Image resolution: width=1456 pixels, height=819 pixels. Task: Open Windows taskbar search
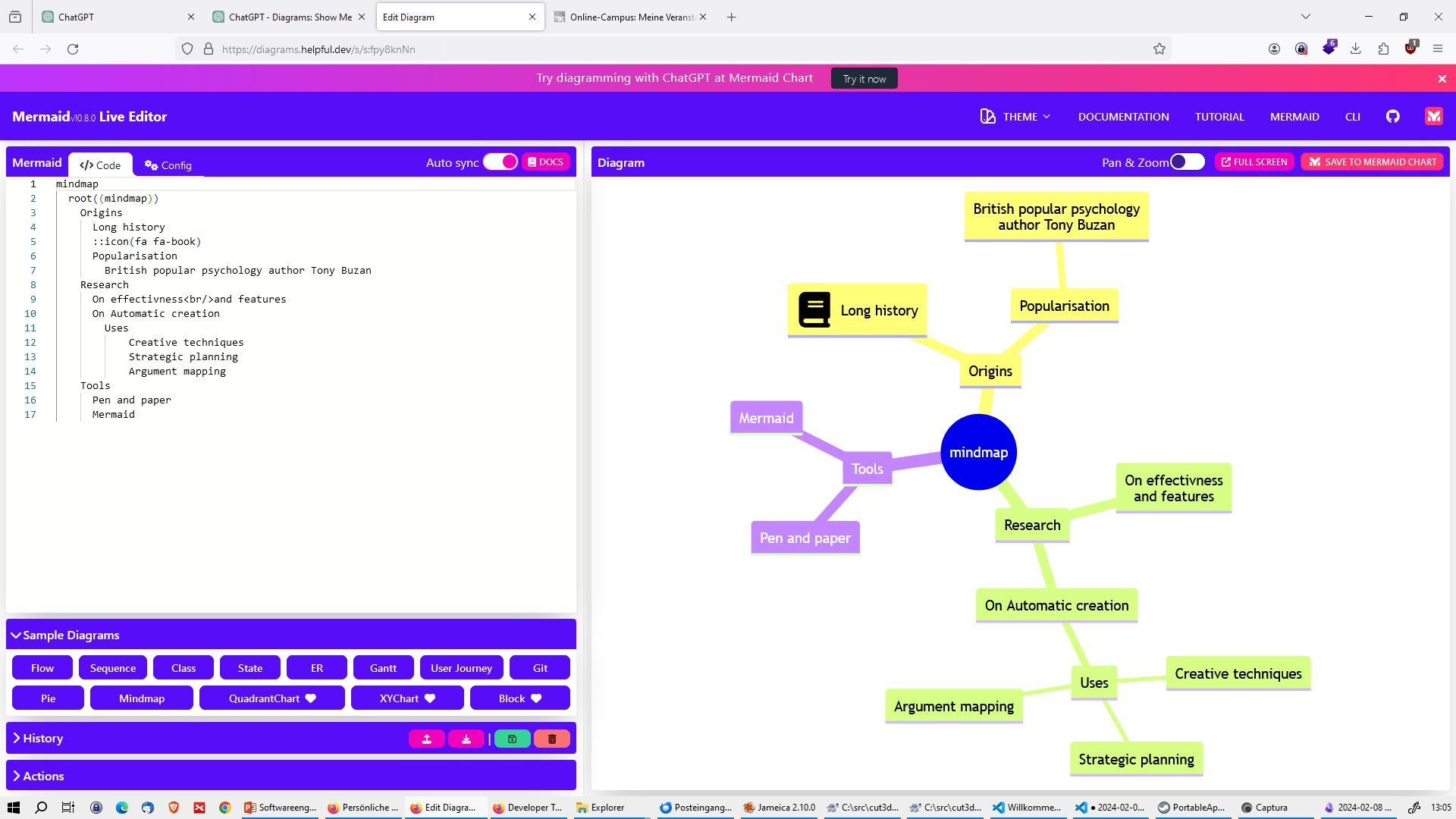[x=41, y=808]
